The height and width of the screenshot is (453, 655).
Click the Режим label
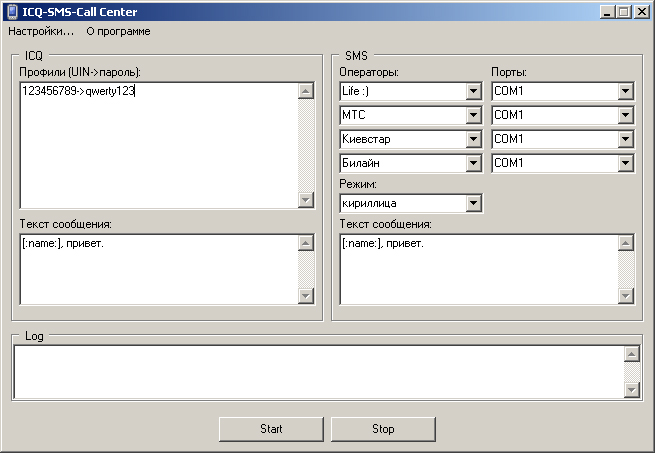click(x=358, y=184)
